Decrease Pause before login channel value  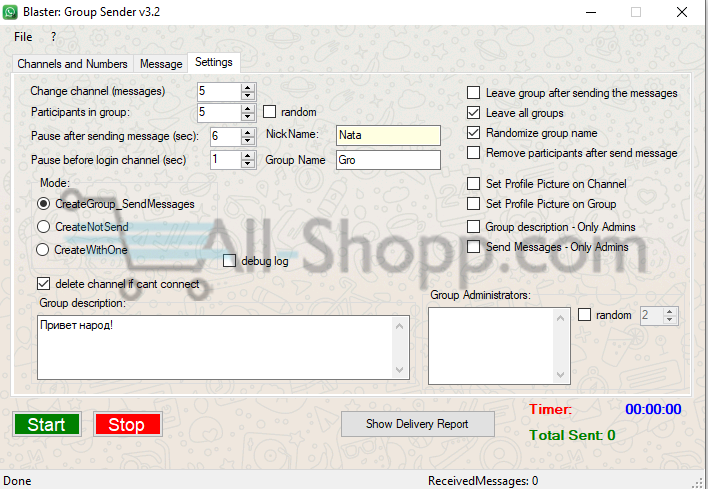(x=248, y=164)
